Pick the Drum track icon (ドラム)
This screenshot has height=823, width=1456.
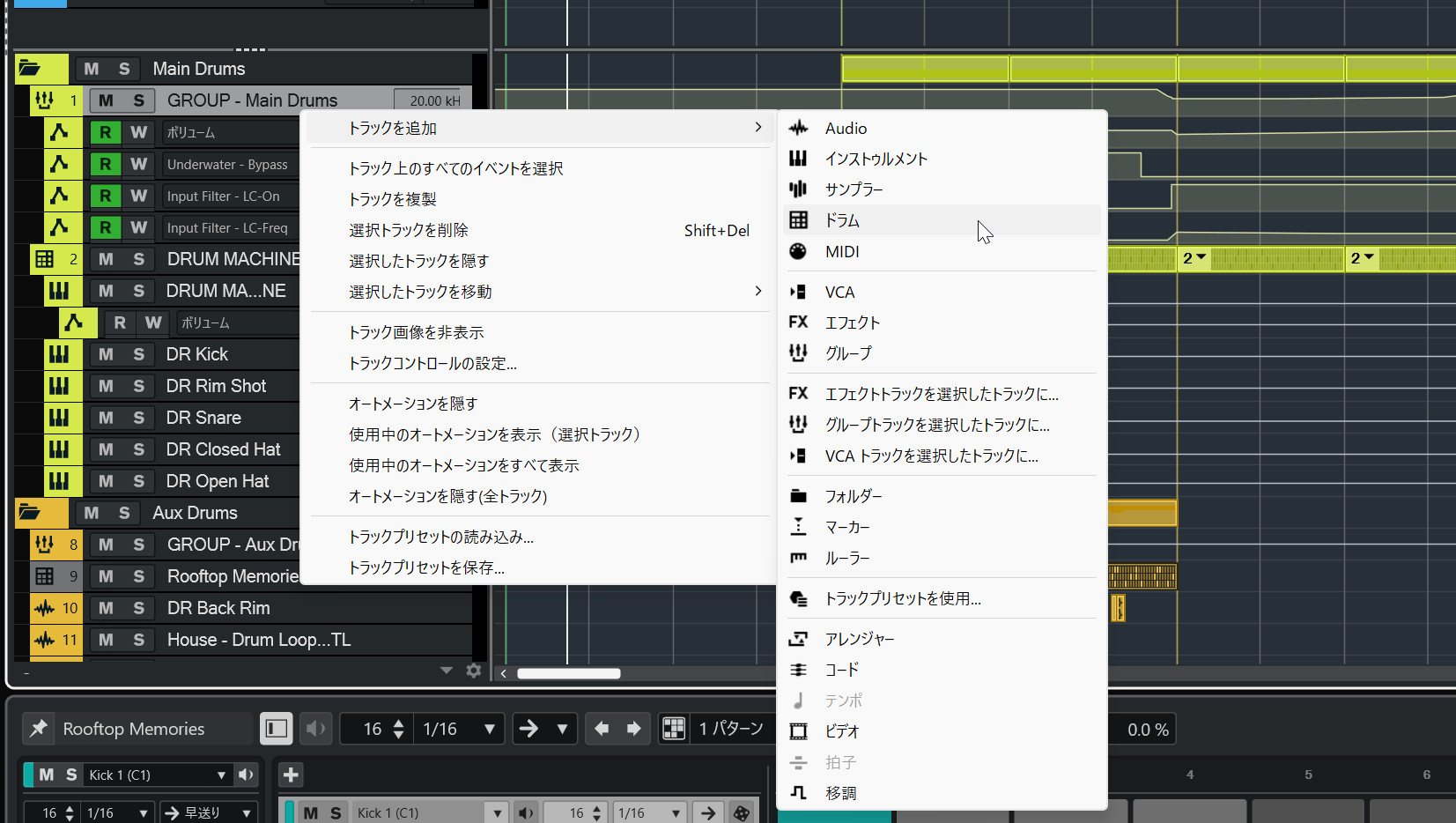798,220
